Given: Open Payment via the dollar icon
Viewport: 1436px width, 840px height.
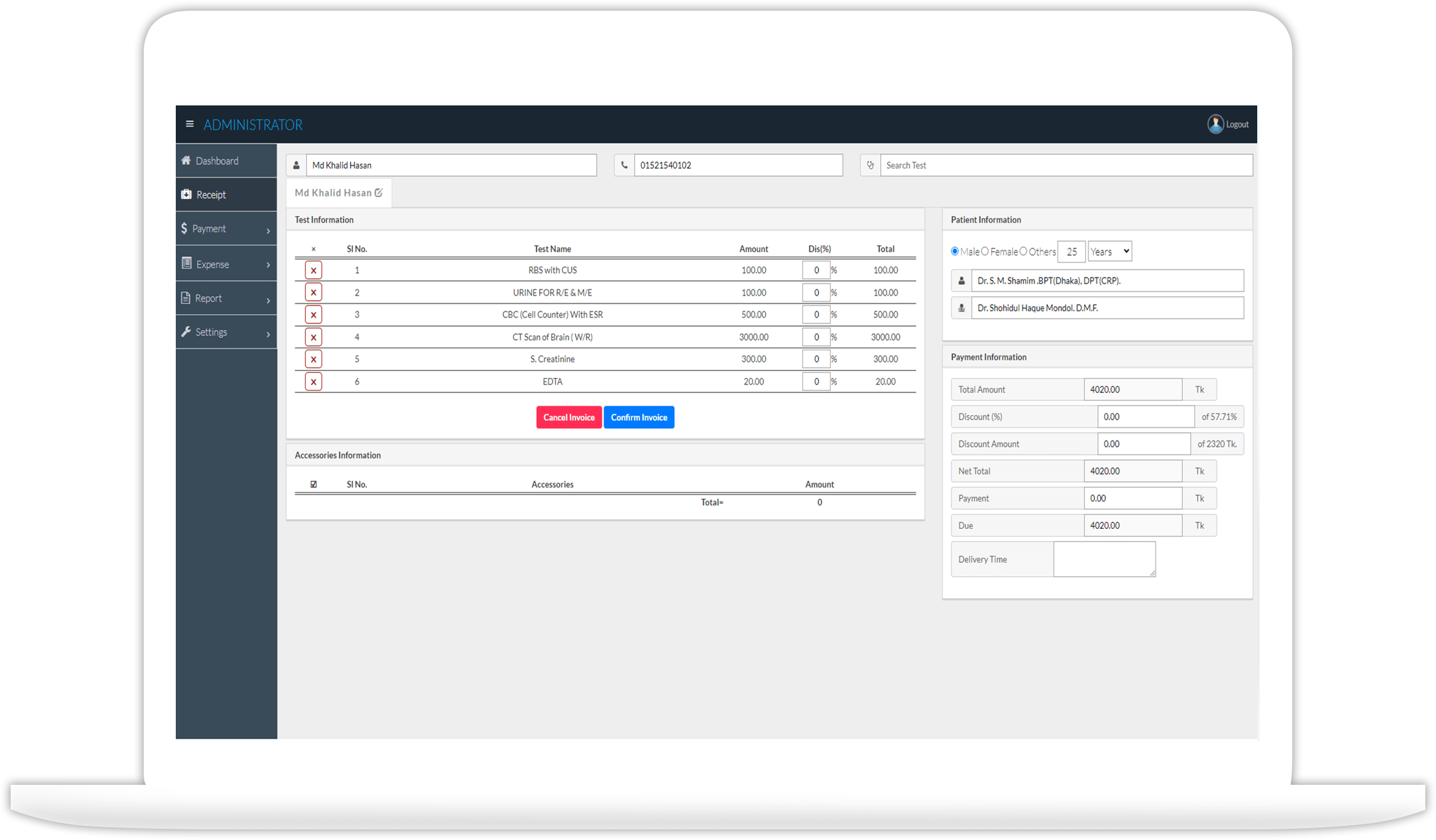Looking at the screenshot, I should pyautogui.click(x=184, y=228).
